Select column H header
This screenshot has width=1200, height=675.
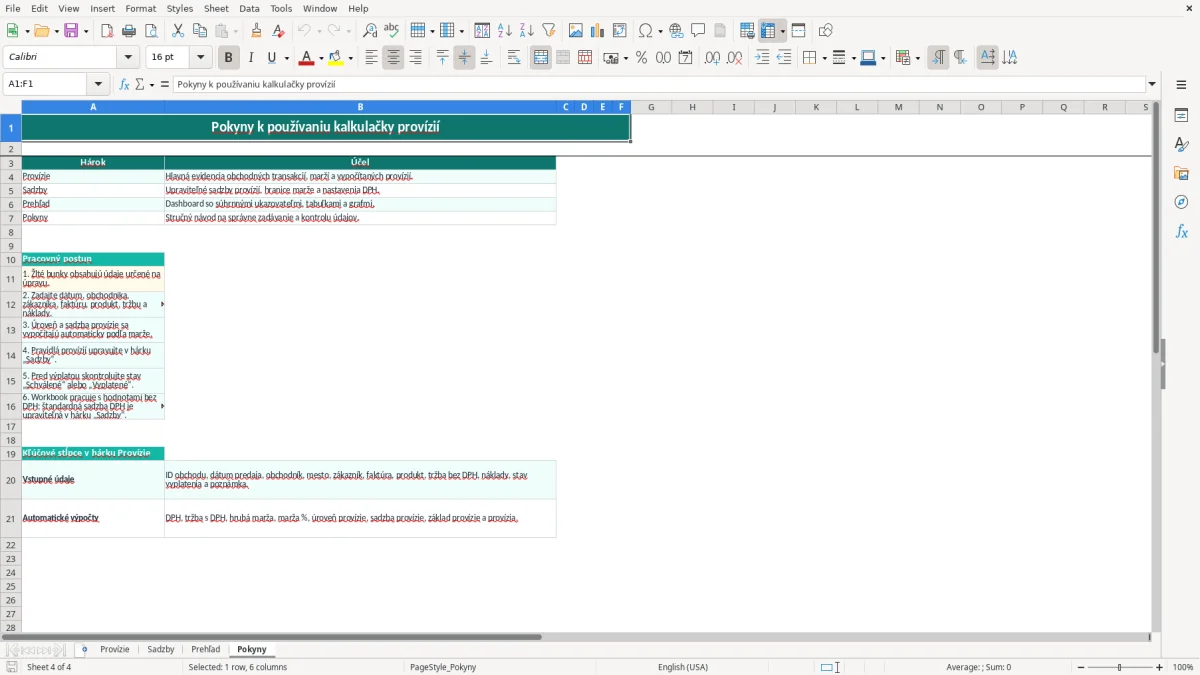click(x=692, y=107)
